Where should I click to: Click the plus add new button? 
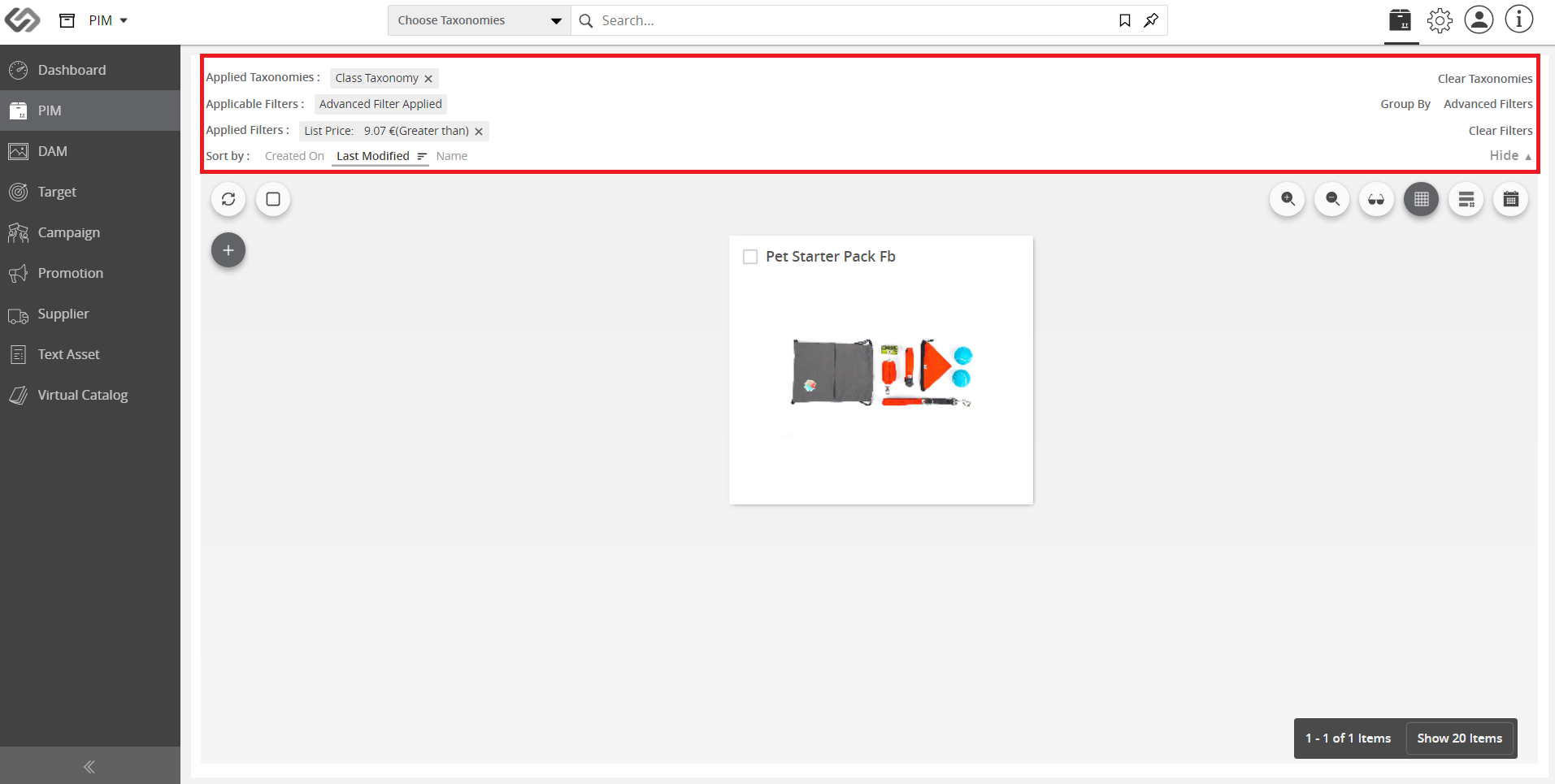pos(228,250)
